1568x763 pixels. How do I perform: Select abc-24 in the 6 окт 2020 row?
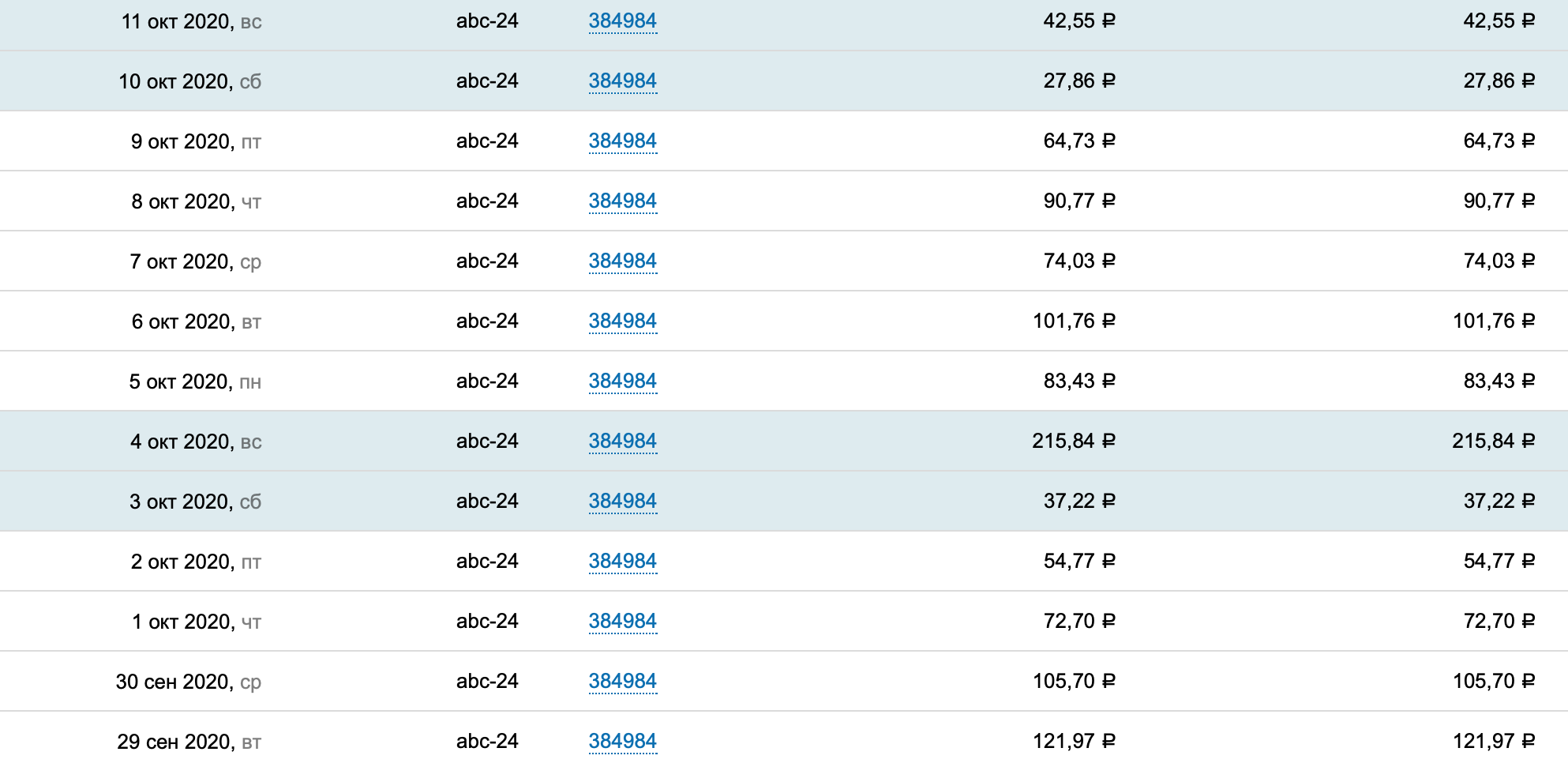coord(487,321)
